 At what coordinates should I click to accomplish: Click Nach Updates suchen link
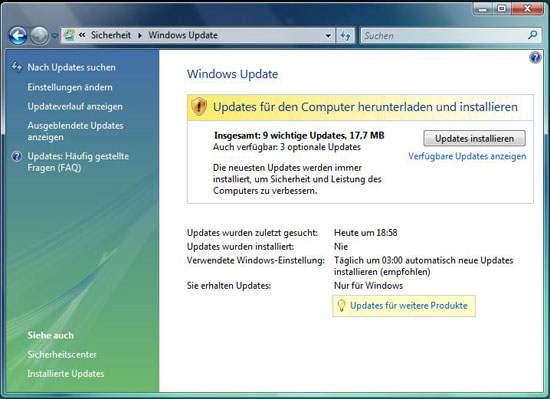click(x=72, y=67)
